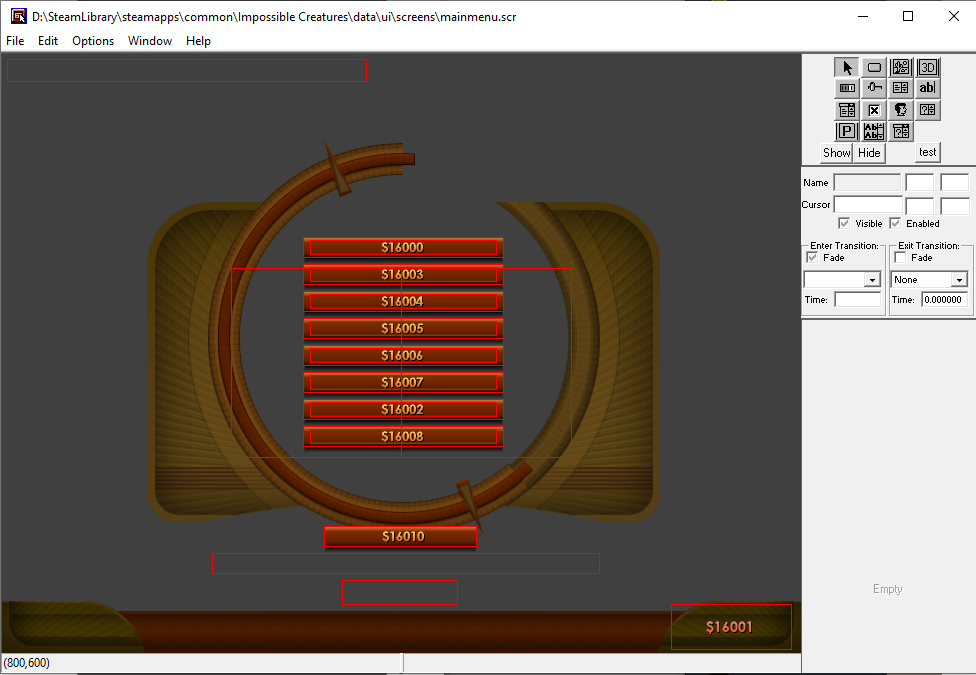Select the $16006 menu button
This screenshot has width=976, height=675.
click(403, 356)
